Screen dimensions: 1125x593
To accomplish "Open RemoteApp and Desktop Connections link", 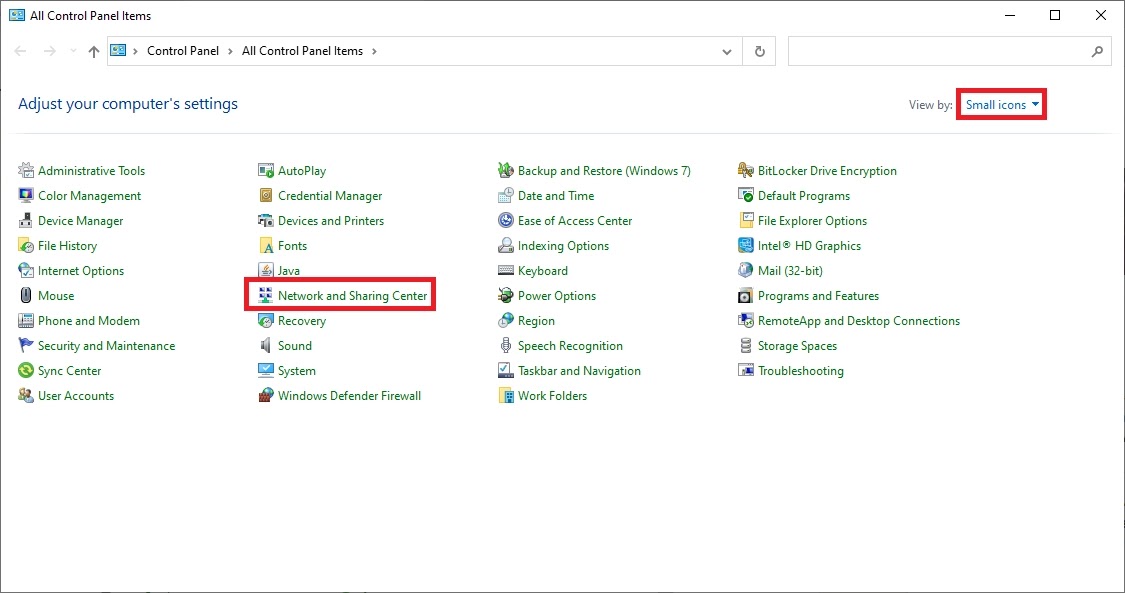I will [859, 321].
